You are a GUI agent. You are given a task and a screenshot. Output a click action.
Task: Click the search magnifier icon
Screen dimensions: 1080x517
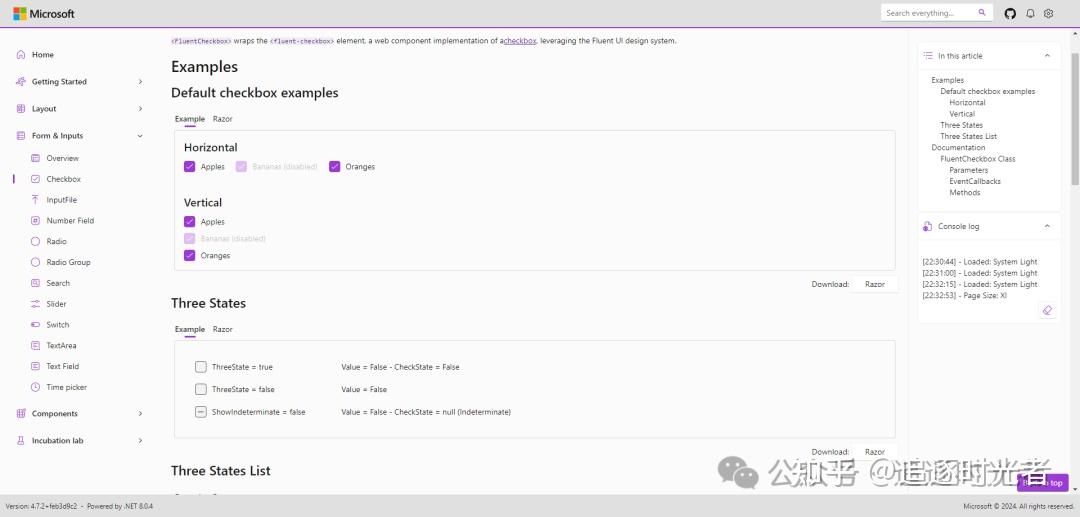982,13
